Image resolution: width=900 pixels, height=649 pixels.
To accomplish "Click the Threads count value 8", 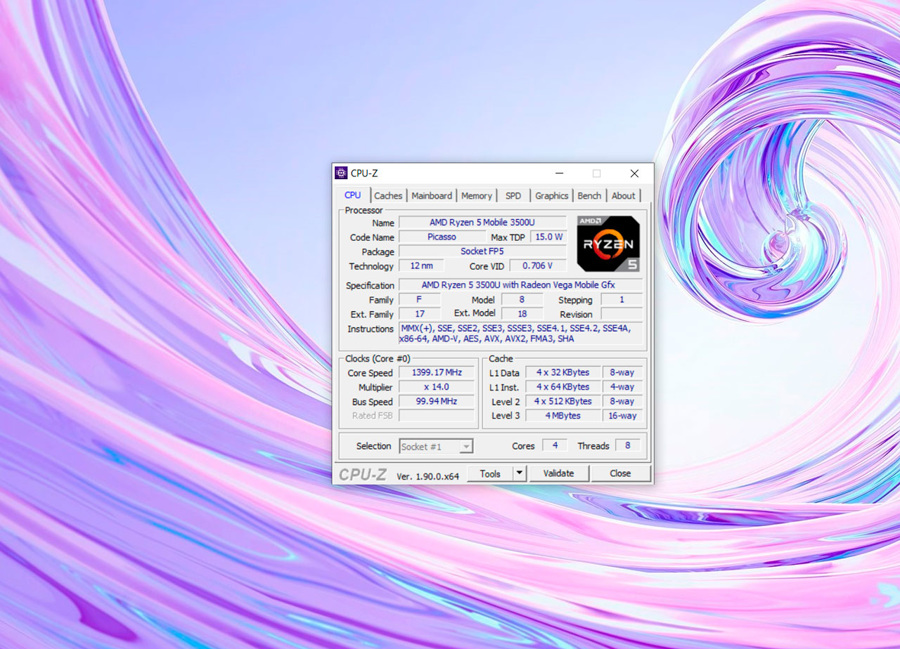I will 627,445.
